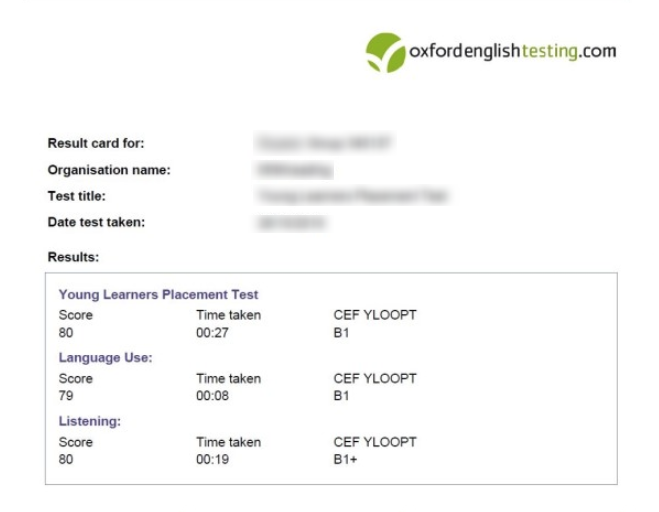Click the 'Young Learners Placement Test' heading
The height and width of the screenshot is (512, 659).
pos(158,295)
